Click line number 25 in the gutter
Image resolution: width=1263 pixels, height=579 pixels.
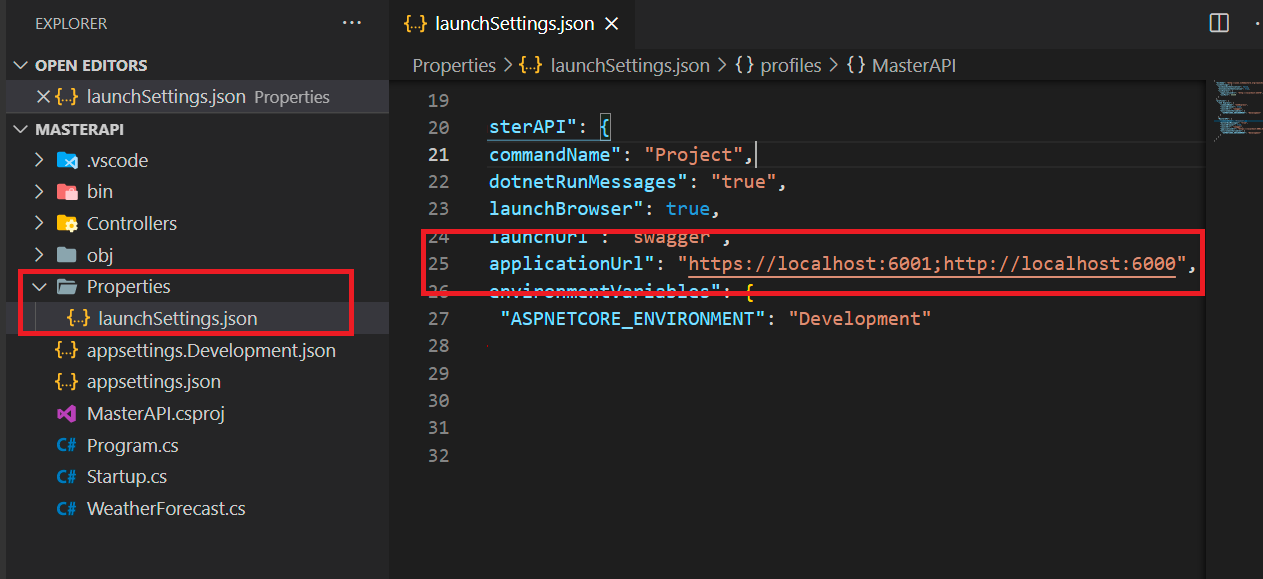pos(438,263)
